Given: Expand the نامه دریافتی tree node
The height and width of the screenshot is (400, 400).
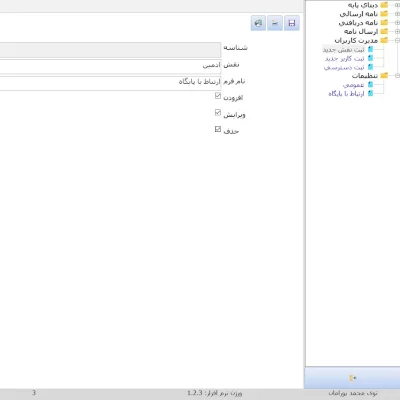Looking at the screenshot, I should [x=397, y=23].
